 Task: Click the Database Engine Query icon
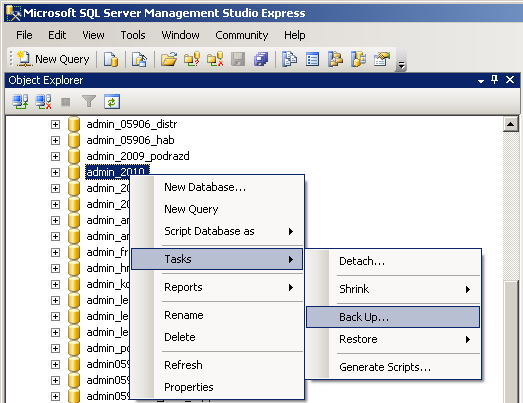tap(110, 59)
